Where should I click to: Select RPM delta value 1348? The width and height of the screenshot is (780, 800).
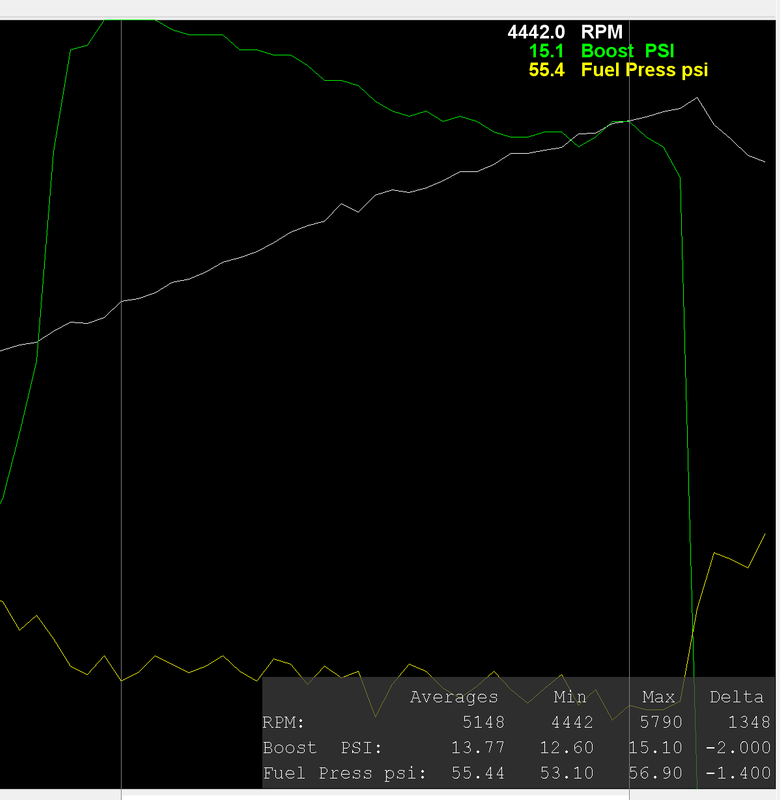(x=749, y=722)
